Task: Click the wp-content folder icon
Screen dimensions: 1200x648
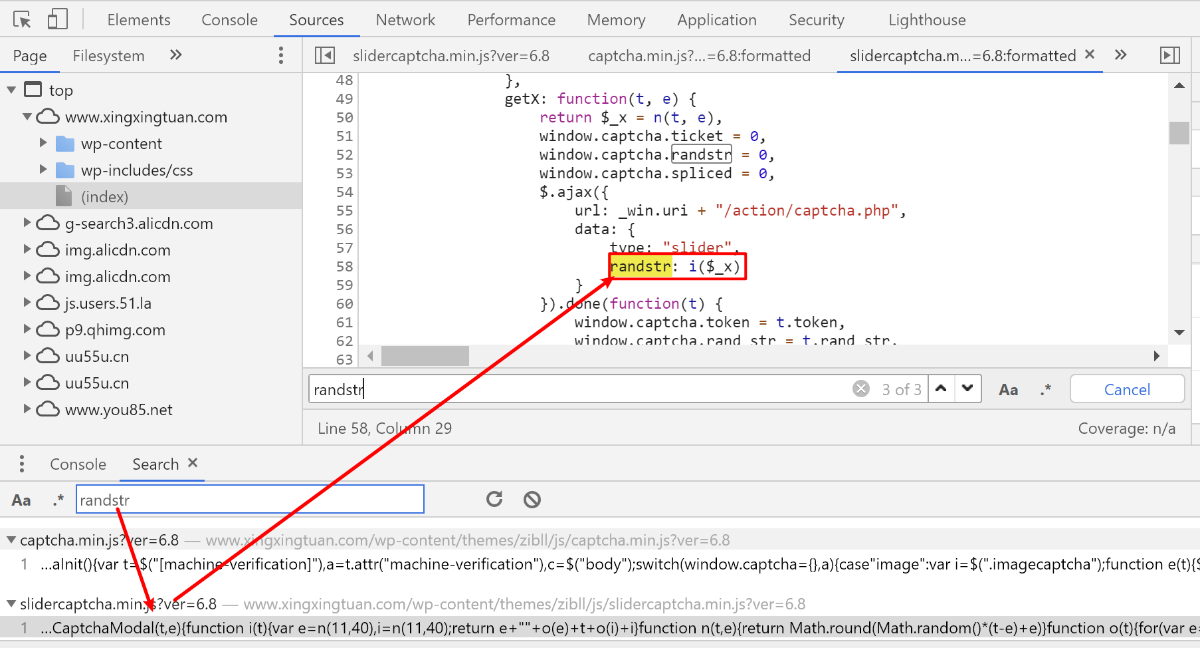Action: 65,143
